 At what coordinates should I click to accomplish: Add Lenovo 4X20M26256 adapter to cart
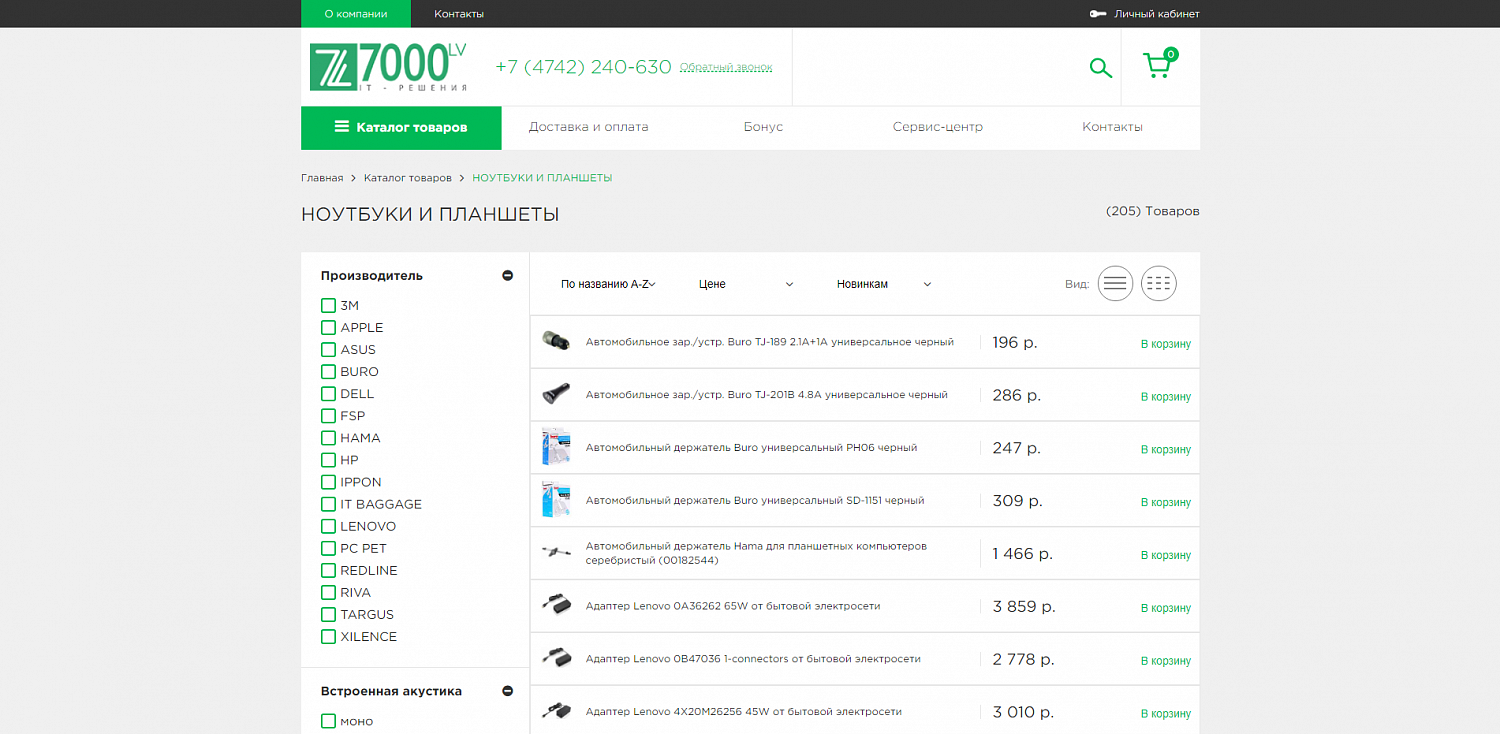[x=1166, y=714]
